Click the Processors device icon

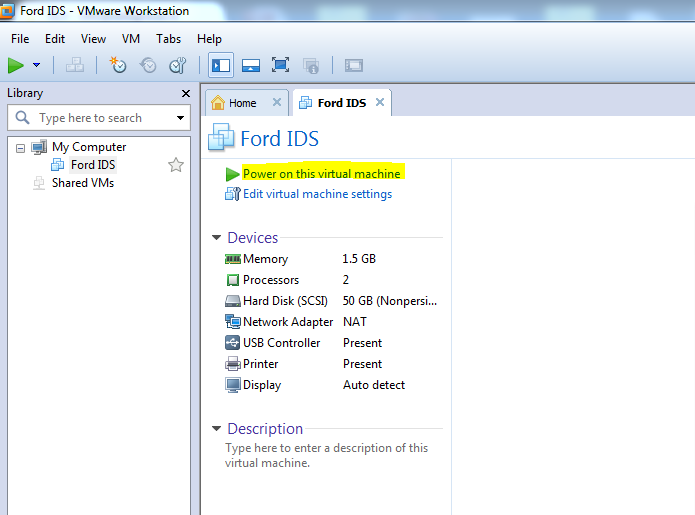click(233, 280)
